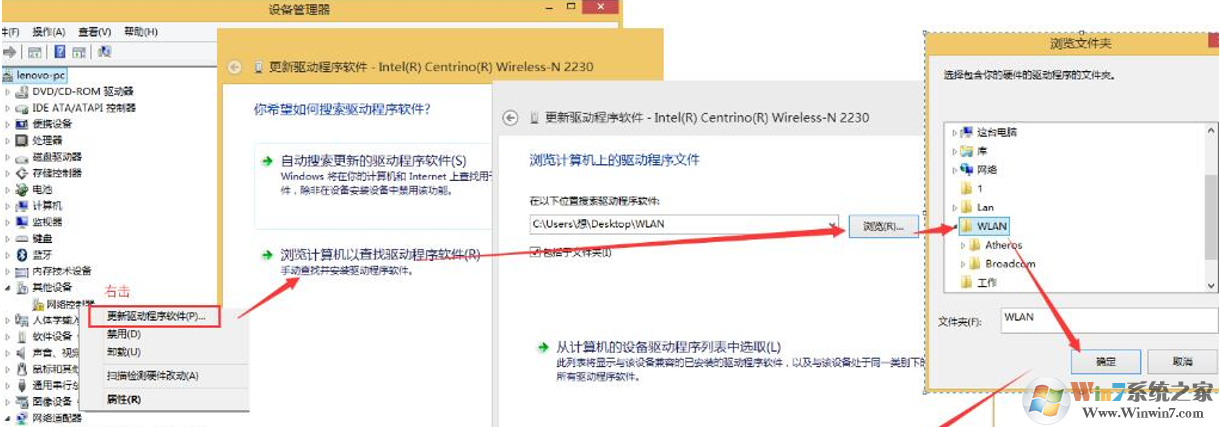
Task: Open the 查看(V) menu
Action: (x=94, y=32)
